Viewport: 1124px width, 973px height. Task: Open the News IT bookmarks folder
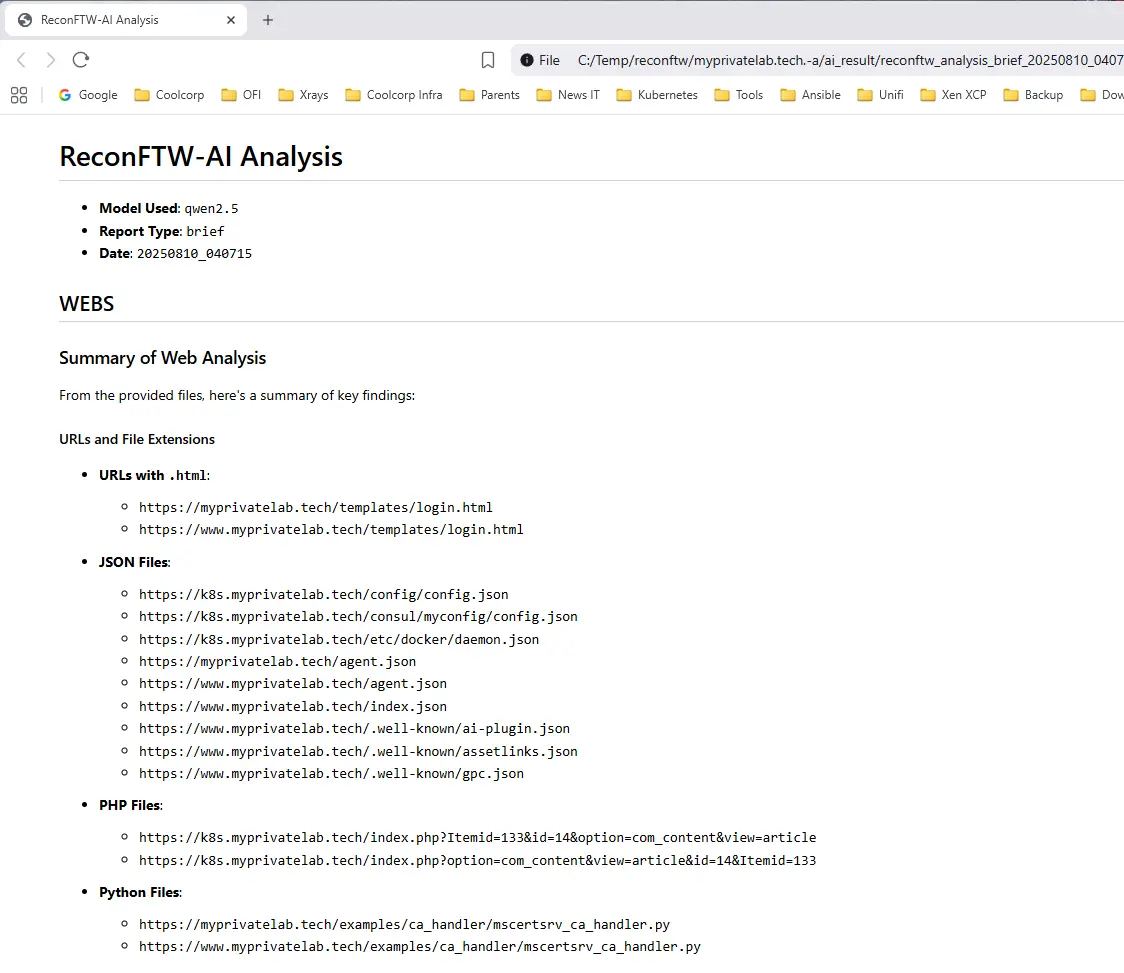[568, 95]
